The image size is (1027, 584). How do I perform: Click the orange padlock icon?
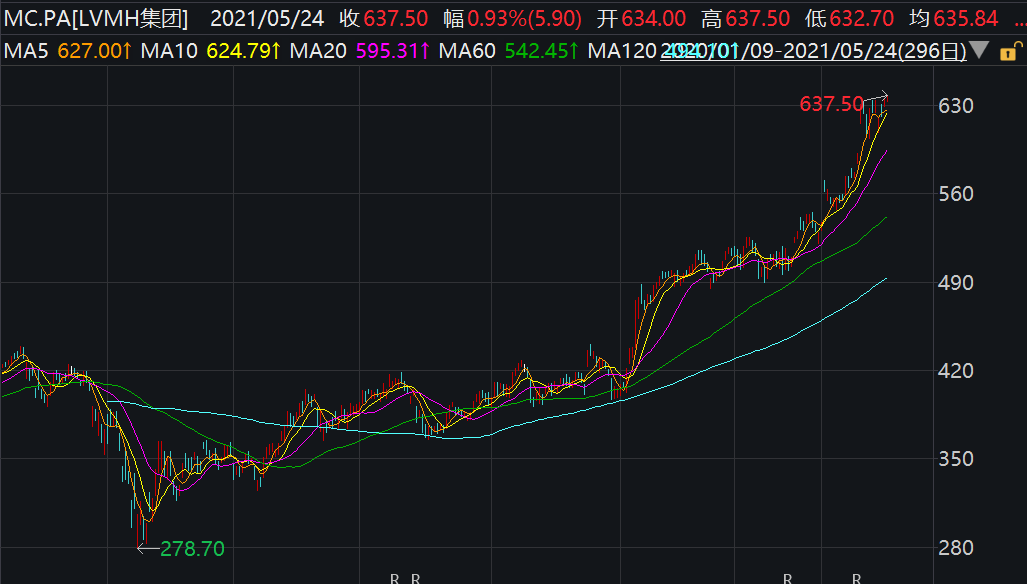point(1006,51)
